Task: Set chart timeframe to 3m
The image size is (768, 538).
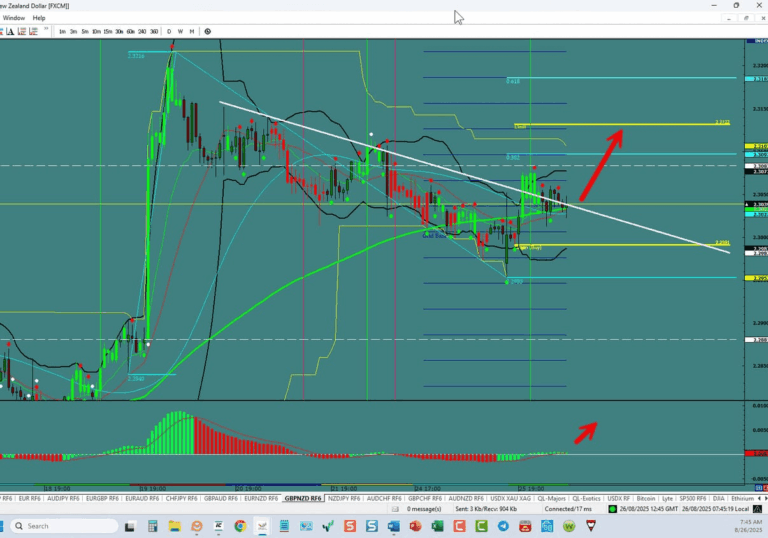Action: click(73, 31)
